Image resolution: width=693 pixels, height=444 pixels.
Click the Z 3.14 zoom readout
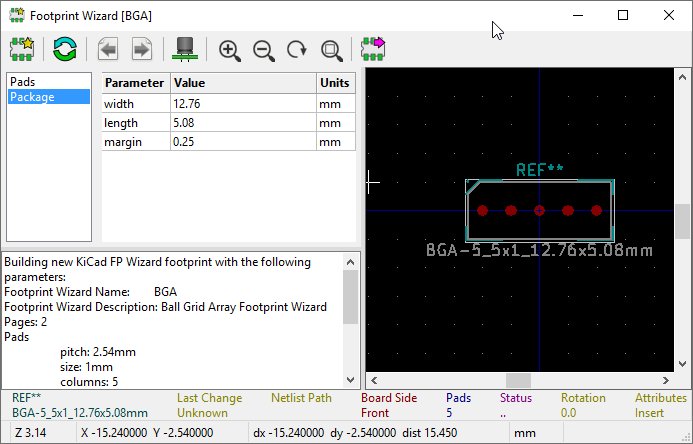click(31, 433)
